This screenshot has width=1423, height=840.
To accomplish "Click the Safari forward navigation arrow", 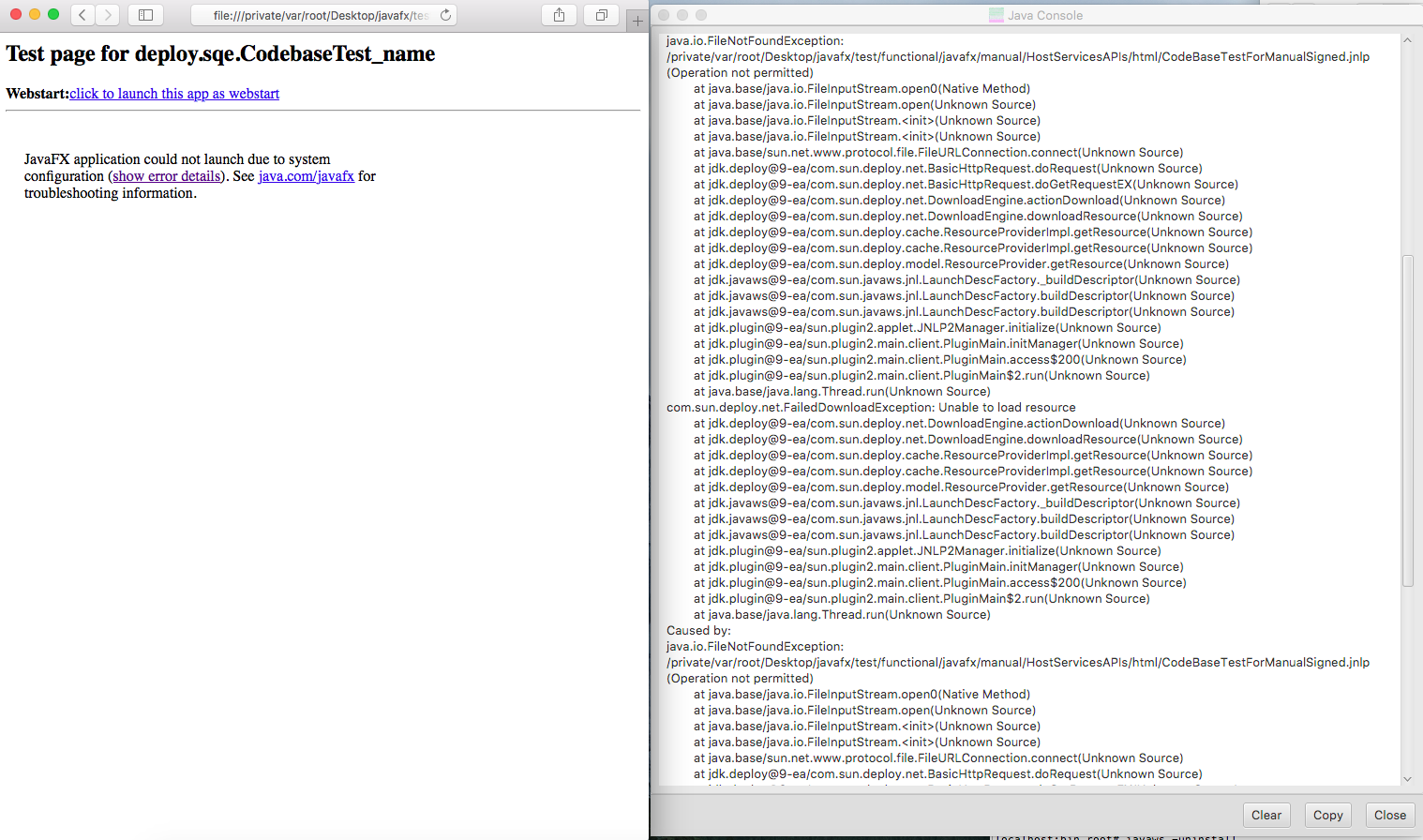I will point(108,15).
